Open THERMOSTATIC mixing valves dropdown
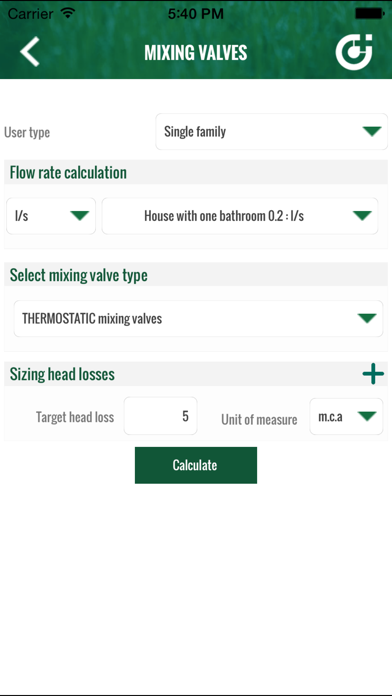 pyautogui.click(x=198, y=319)
